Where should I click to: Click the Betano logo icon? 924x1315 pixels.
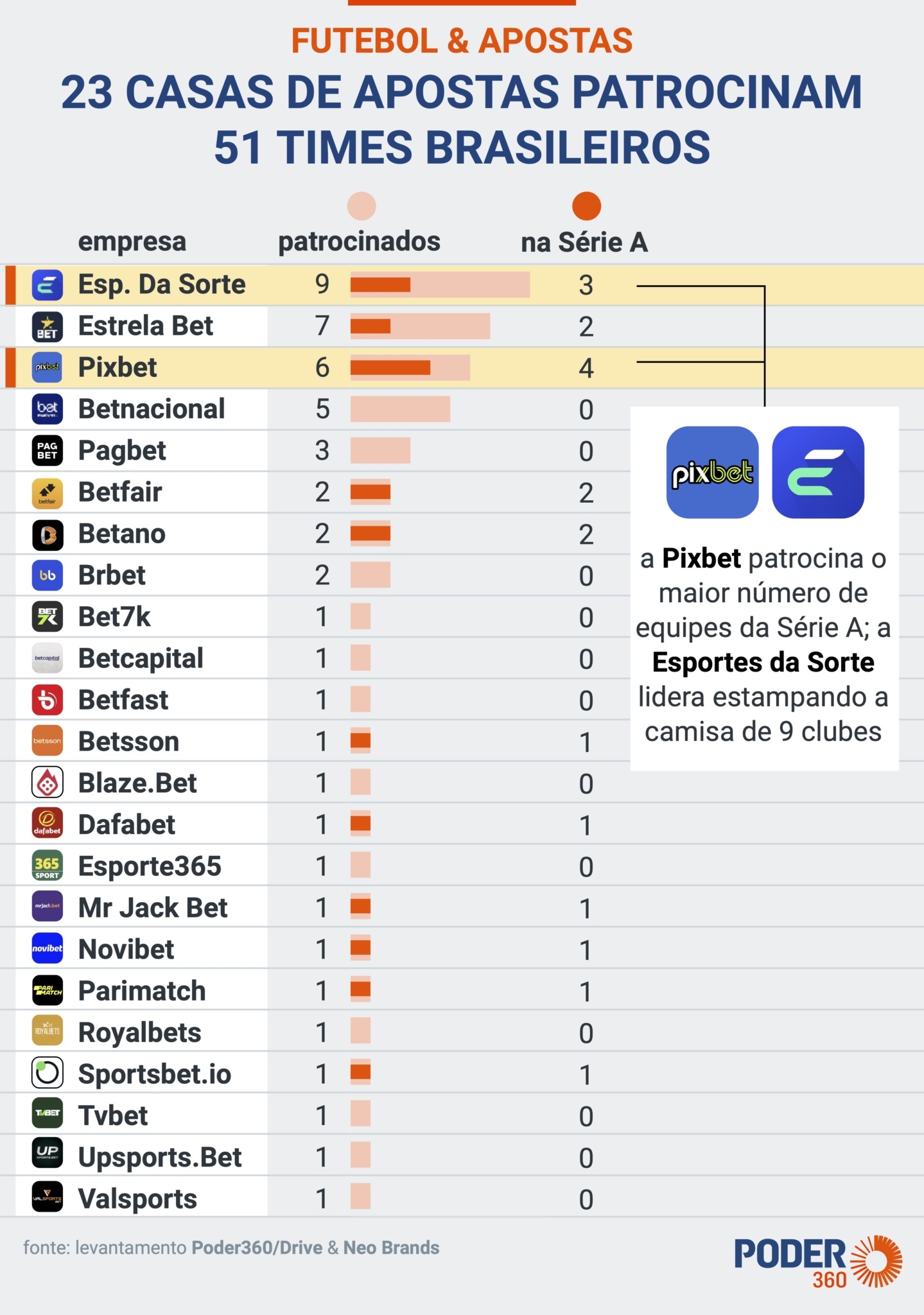pyautogui.click(x=48, y=534)
